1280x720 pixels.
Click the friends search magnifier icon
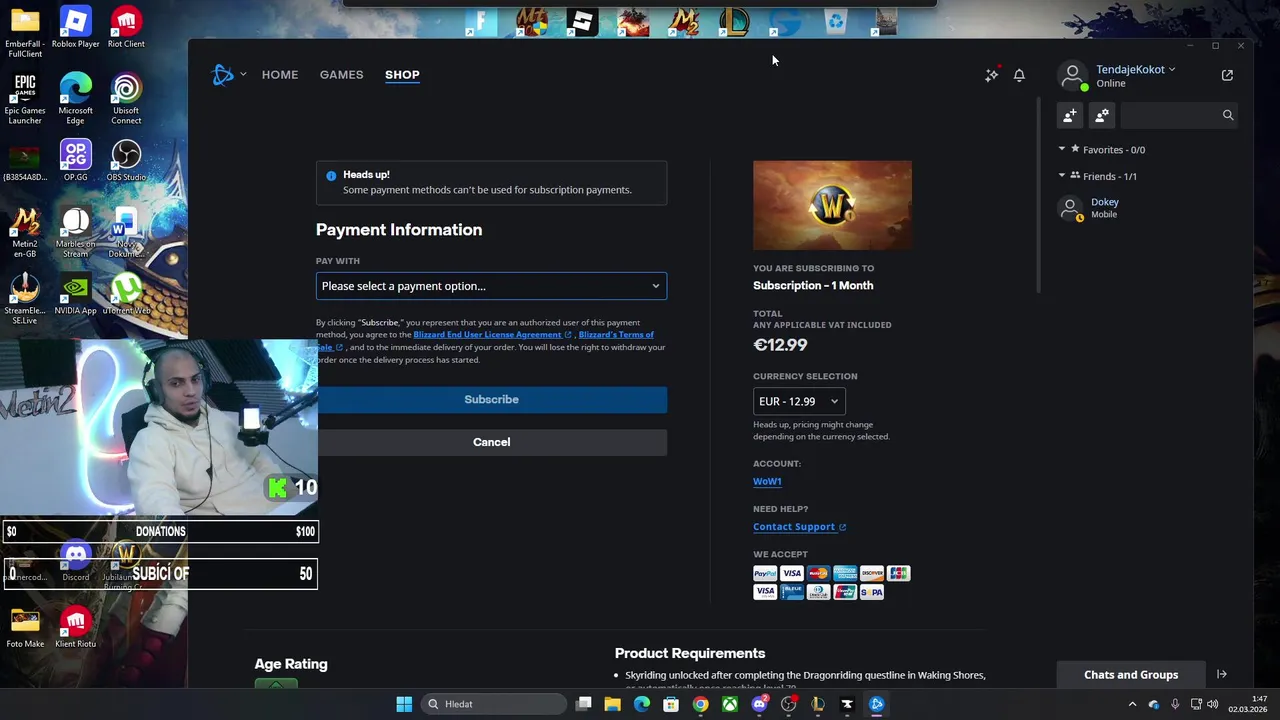click(x=1228, y=115)
